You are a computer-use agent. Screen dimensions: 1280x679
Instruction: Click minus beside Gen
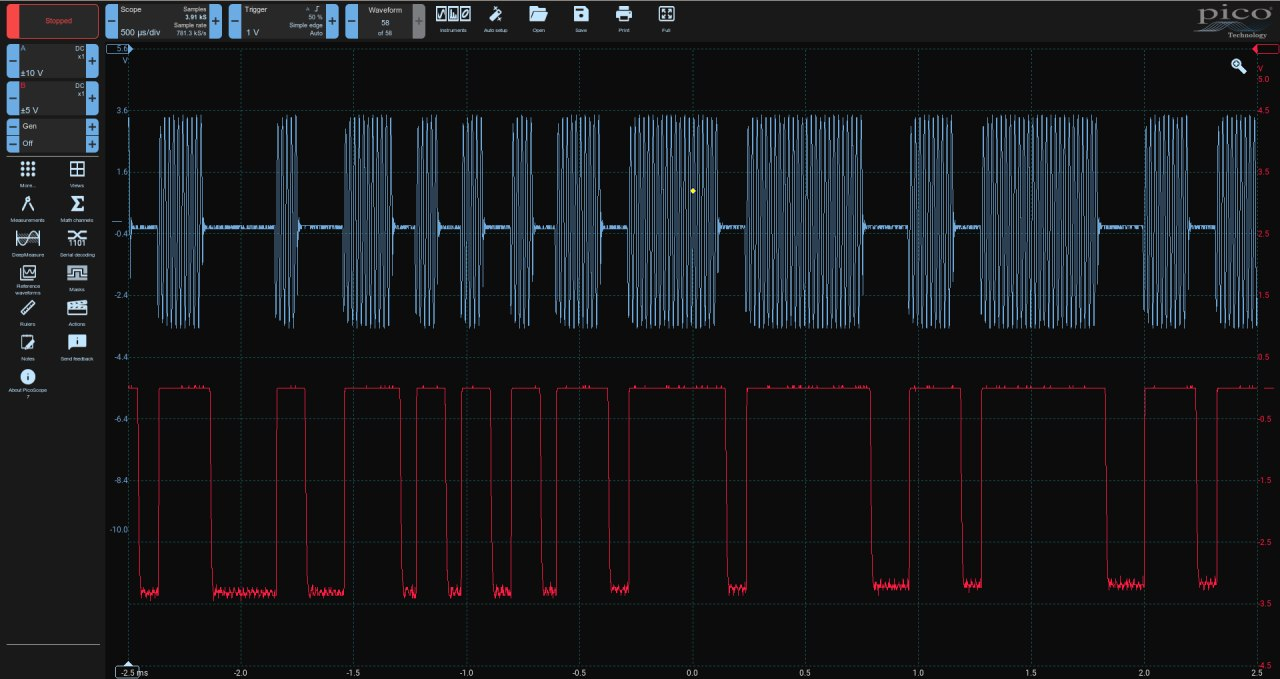[13, 127]
